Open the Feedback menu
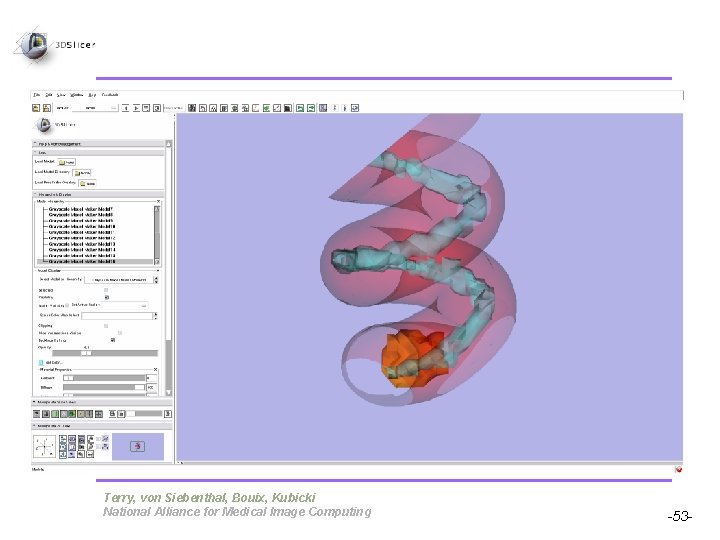Viewport: 720px width, 540px height. coord(110,95)
